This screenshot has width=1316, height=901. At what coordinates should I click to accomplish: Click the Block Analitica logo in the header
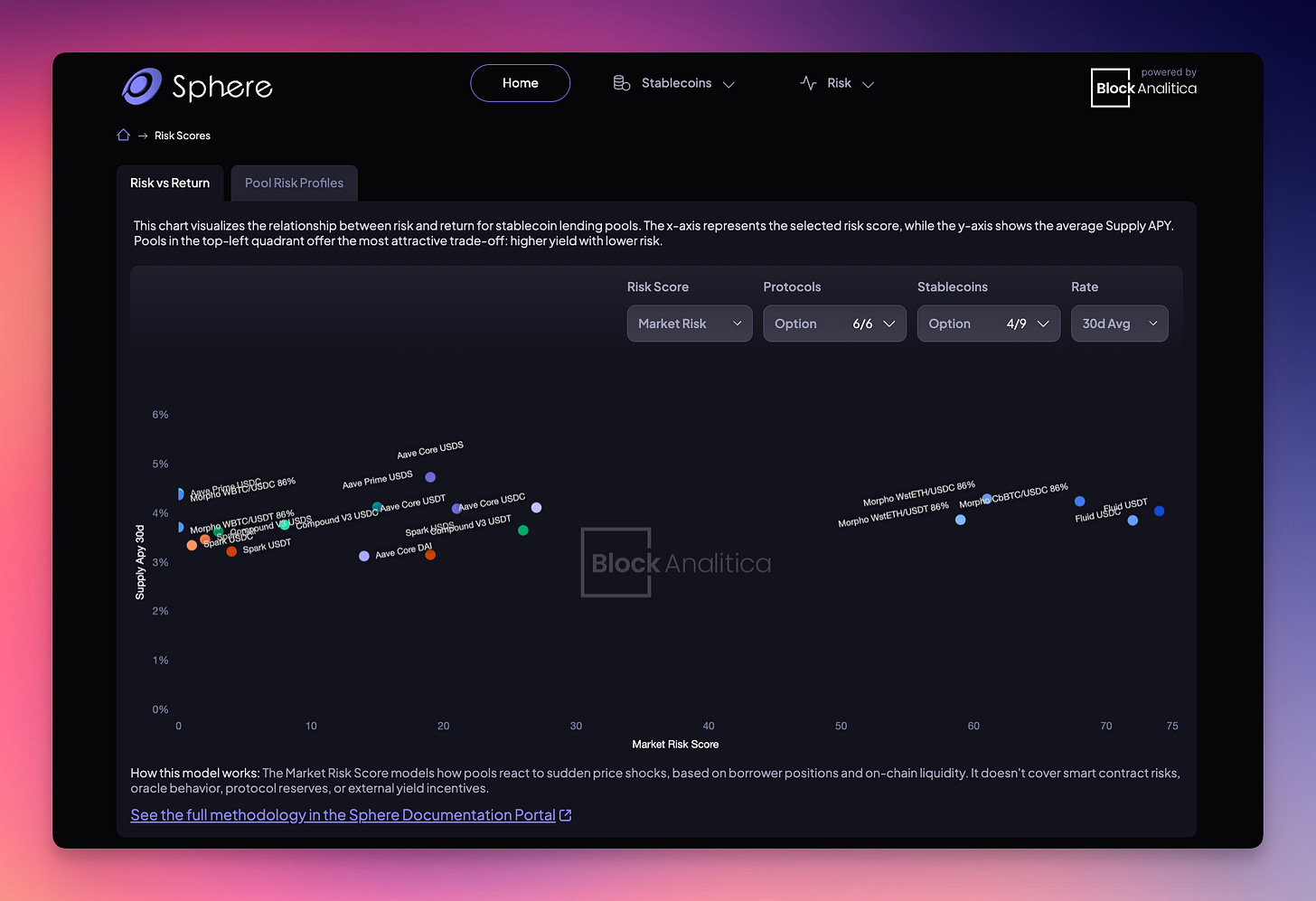1144,88
